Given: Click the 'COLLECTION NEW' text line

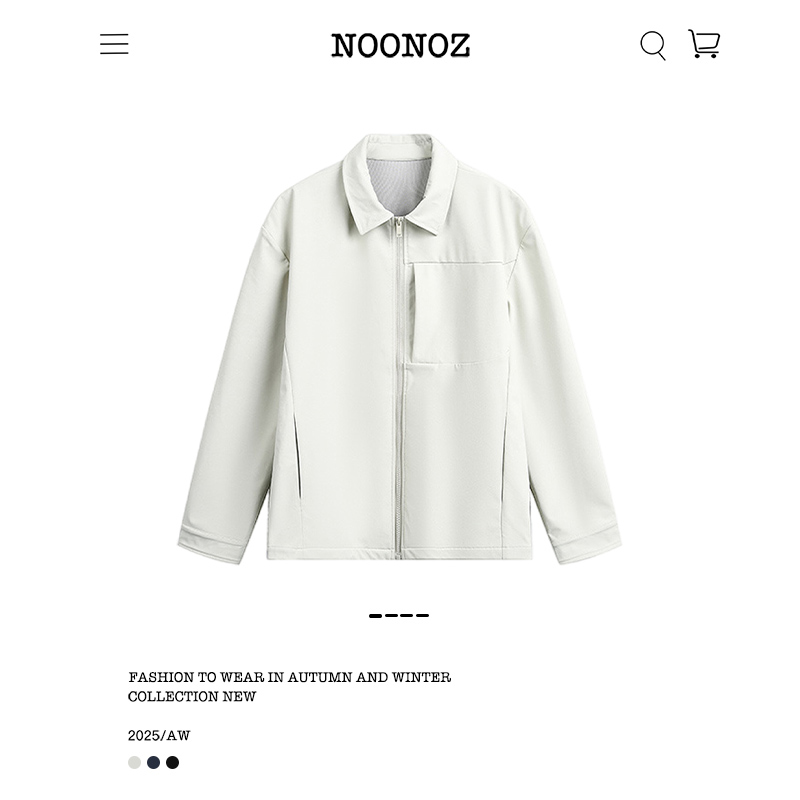Looking at the screenshot, I should pyautogui.click(x=192, y=696).
